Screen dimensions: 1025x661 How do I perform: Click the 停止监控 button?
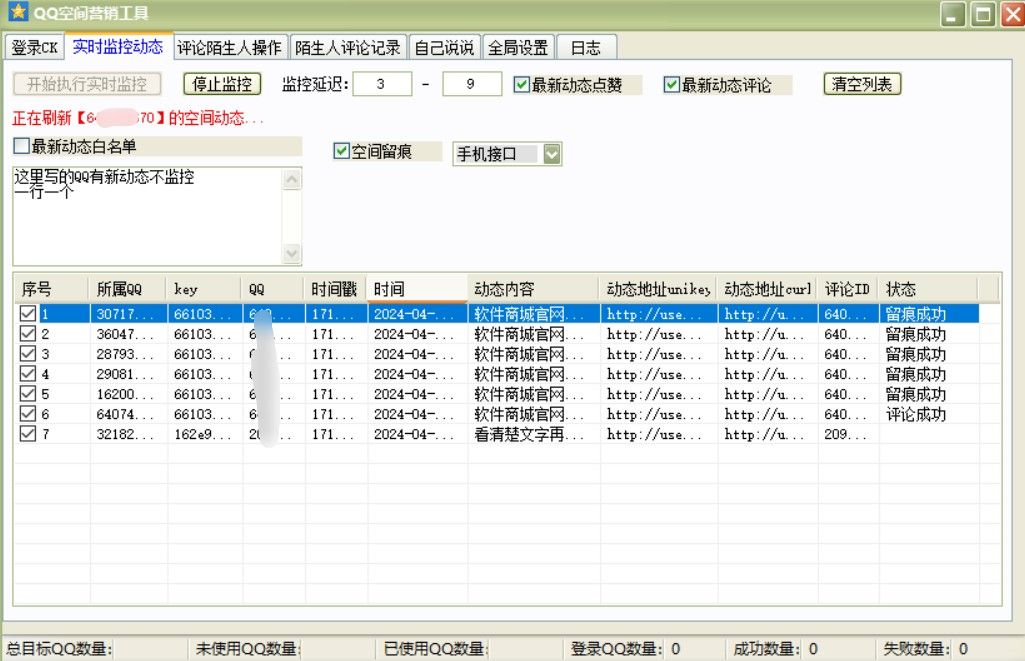coord(222,84)
